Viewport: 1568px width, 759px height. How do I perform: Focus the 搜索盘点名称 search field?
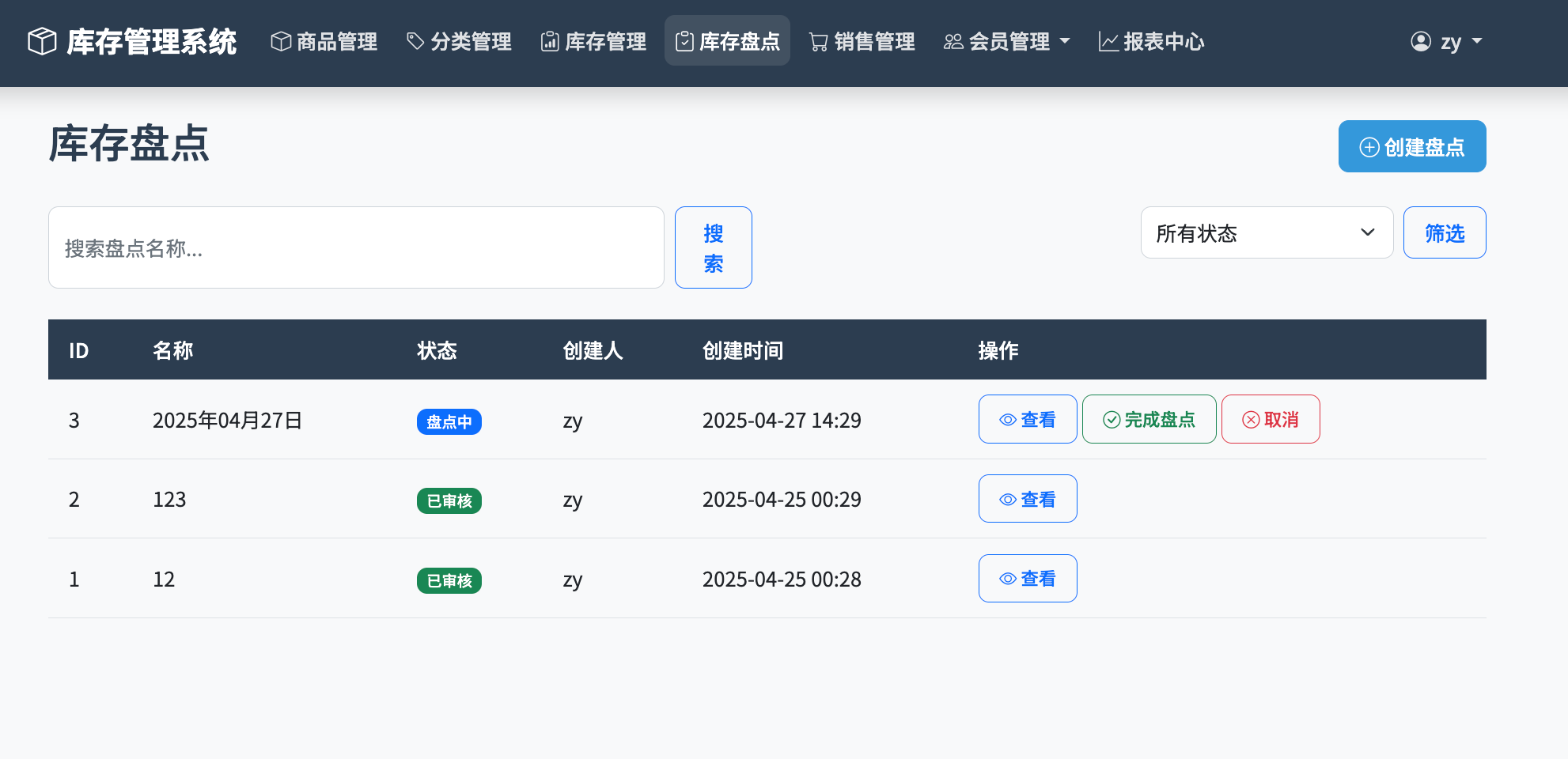(356, 248)
